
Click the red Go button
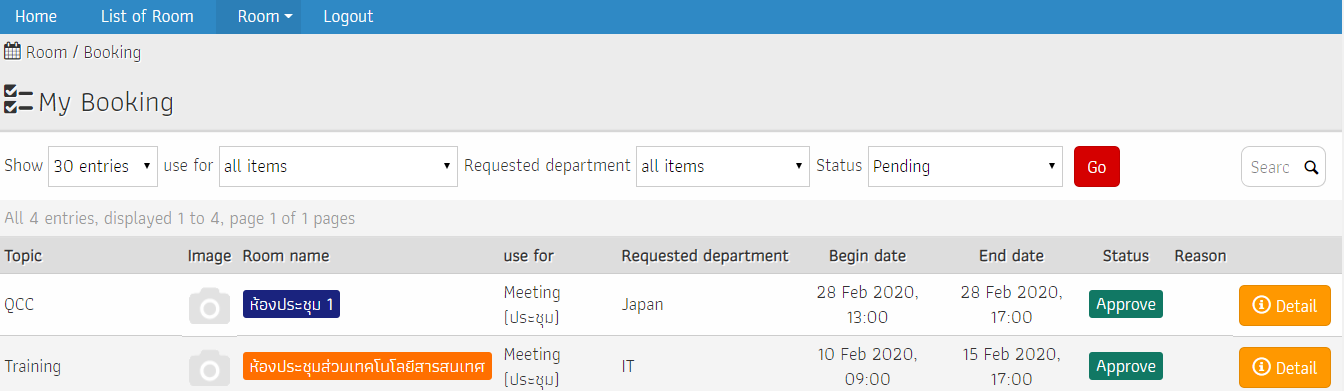(x=1097, y=166)
